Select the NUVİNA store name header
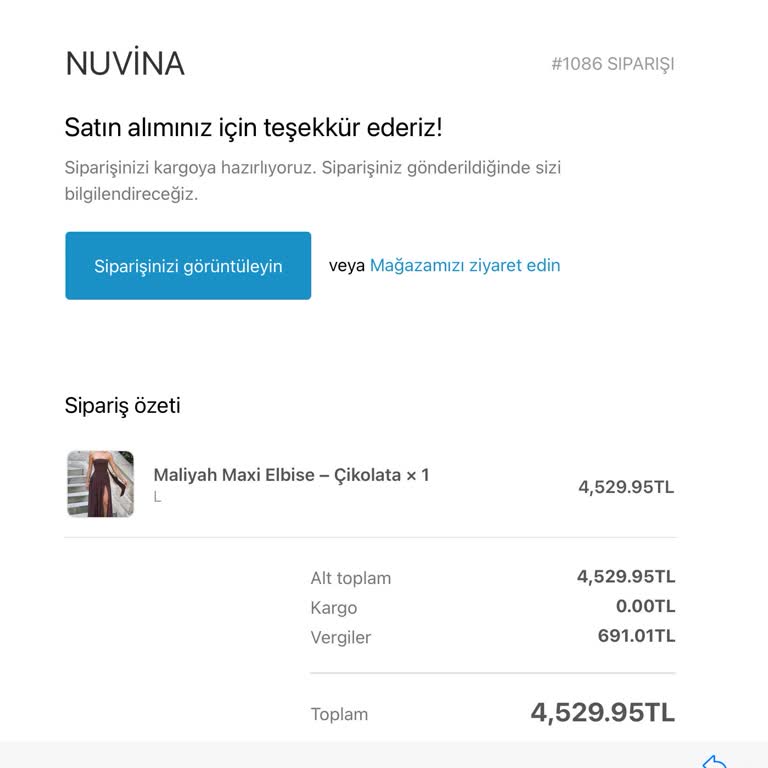This screenshot has height=768, width=768. click(125, 62)
